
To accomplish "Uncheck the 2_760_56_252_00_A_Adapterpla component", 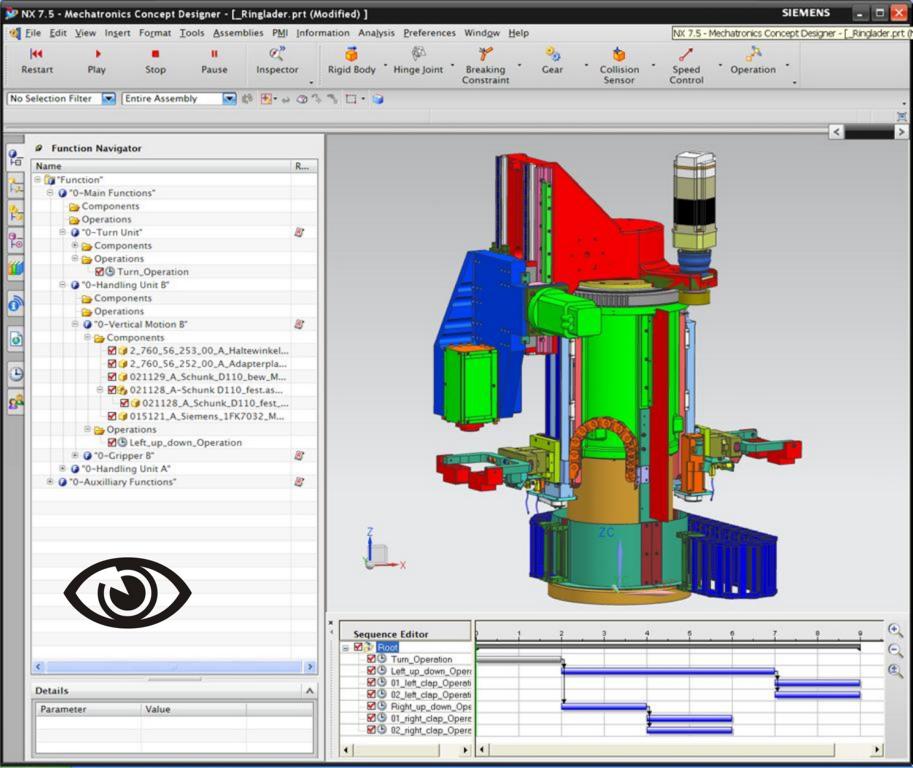I will tap(112, 363).
